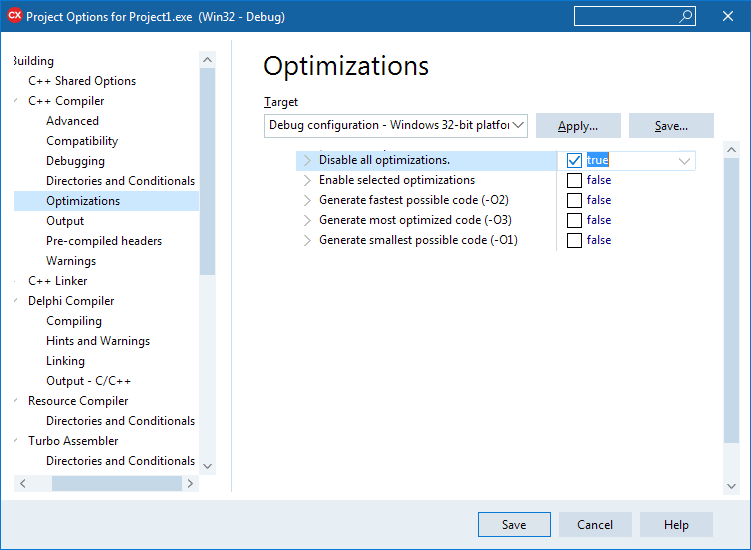
Task: Click the tree panel scroll down arrow
Action: pyautogui.click(x=207, y=466)
